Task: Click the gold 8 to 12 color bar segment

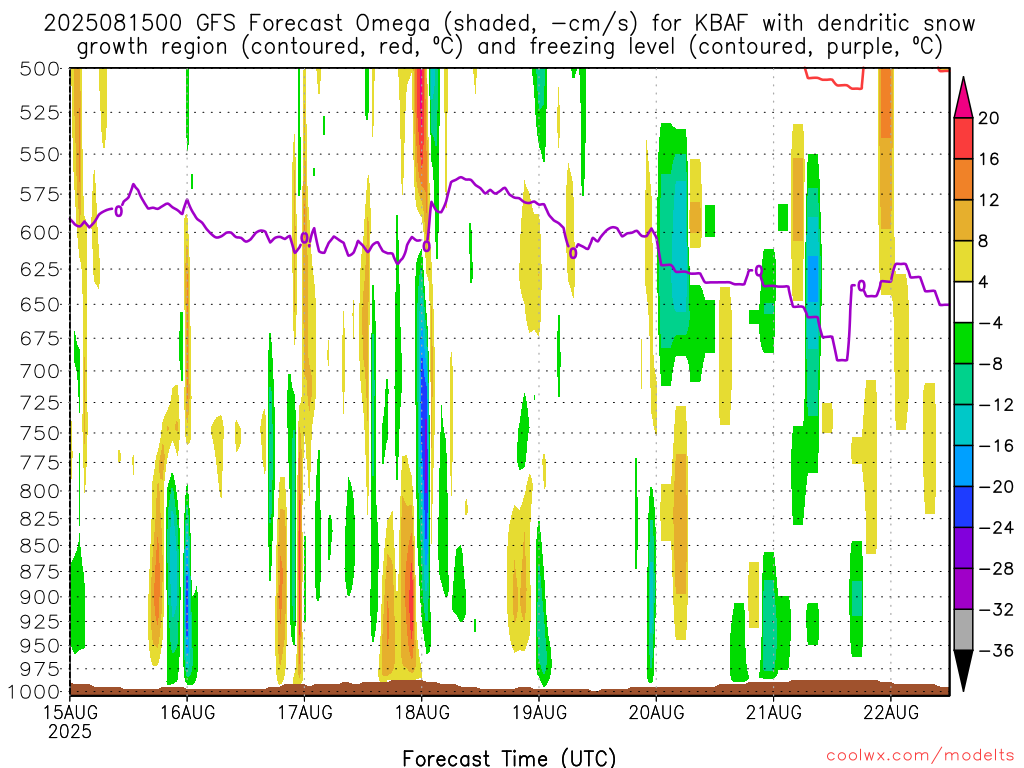Action: (x=963, y=220)
